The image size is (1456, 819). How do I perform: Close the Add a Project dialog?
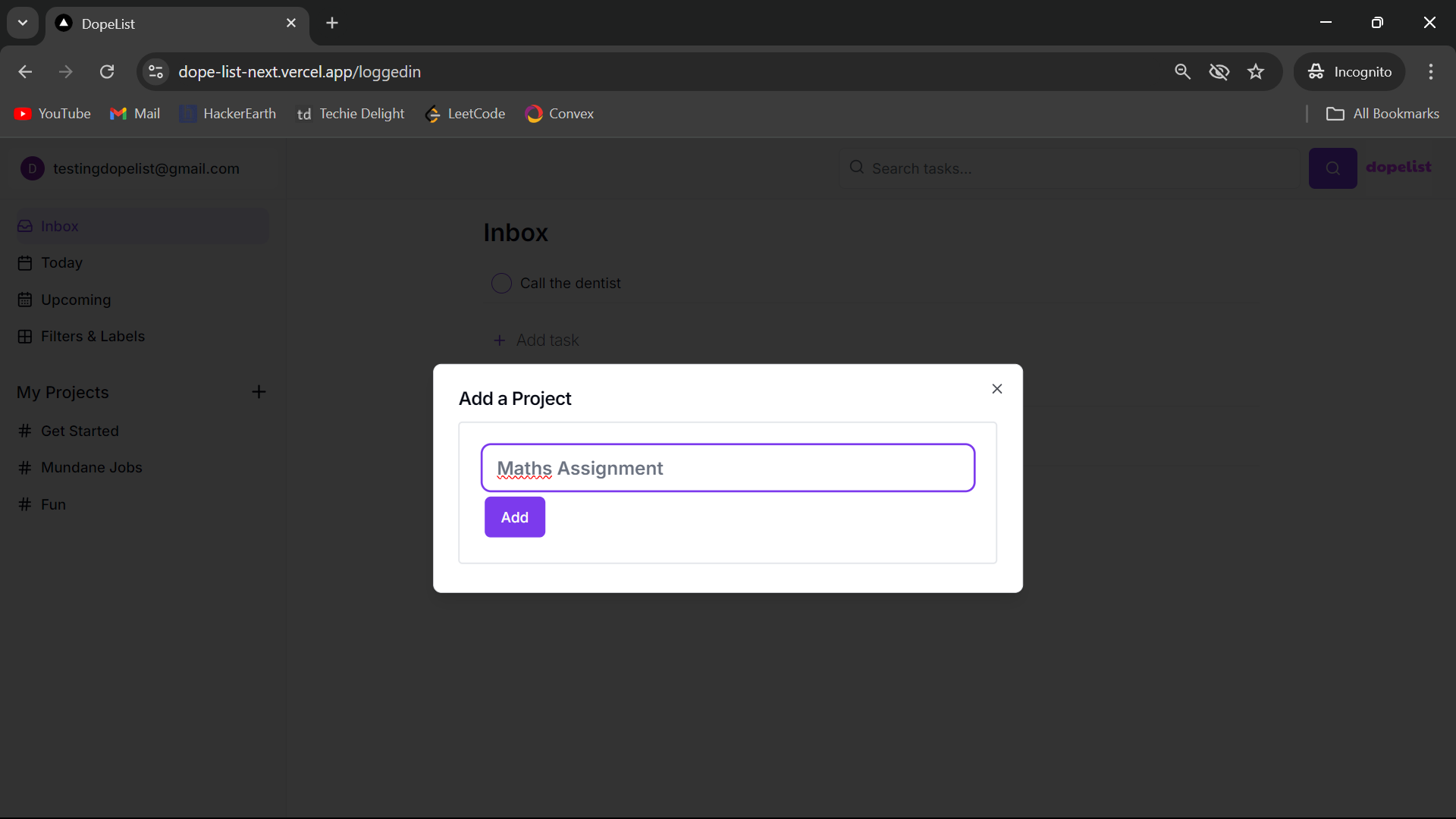[996, 389]
